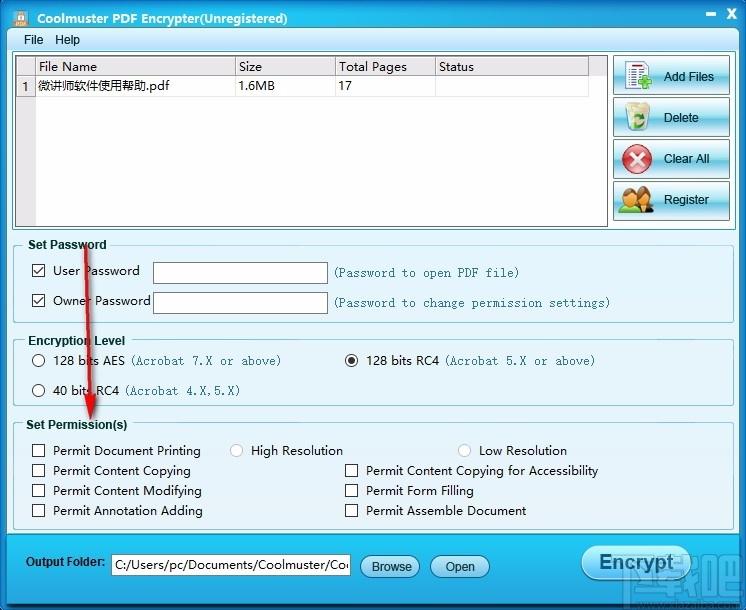Select 40 bits RC4 encryption
This screenshot has width=746, height=610.
[39, 391]
